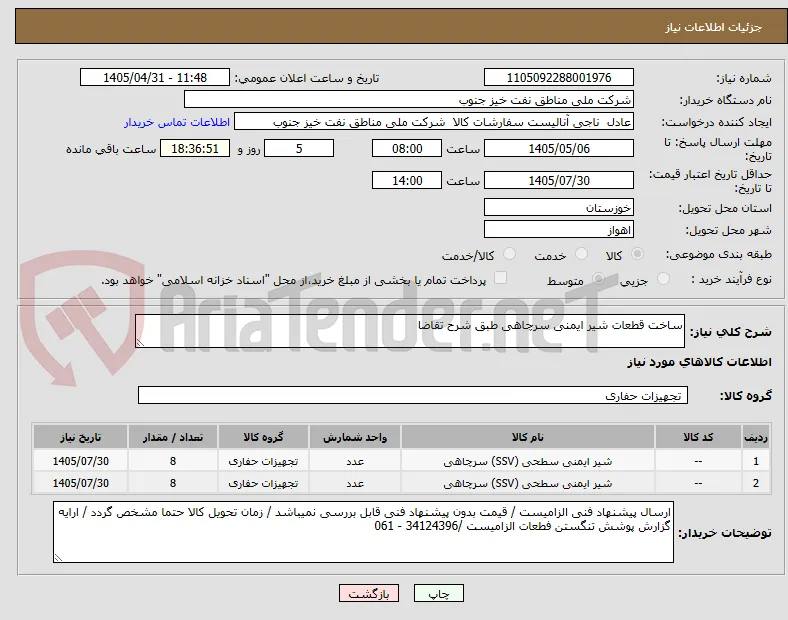Click the price validity date 1405/07/30 field
Viewport: 788px width, 620px height.
point(559,180)
